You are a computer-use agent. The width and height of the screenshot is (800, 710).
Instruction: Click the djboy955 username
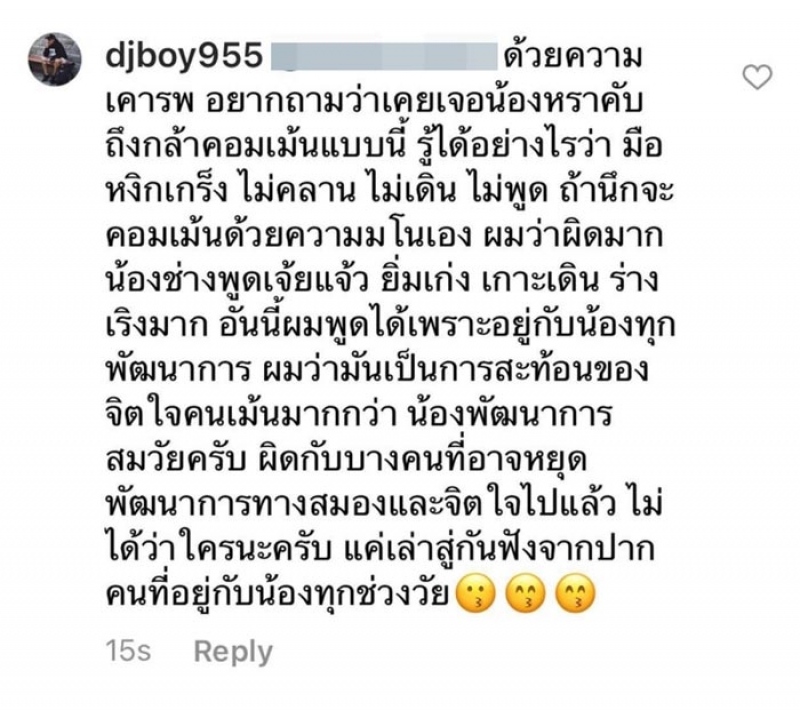[x=184, y=55]
